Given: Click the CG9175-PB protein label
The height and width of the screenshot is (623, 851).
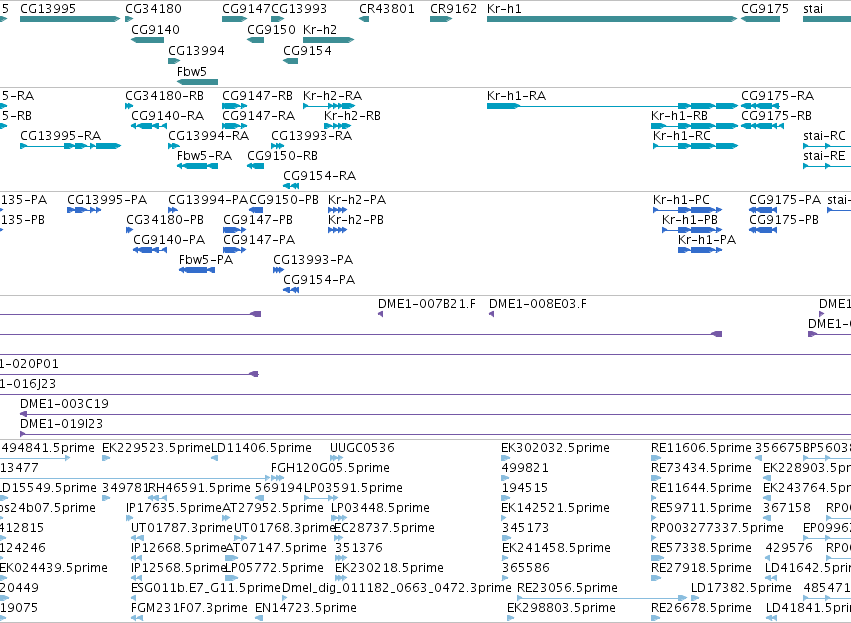Looking at the screenshot, I should pyautogui.click(x=784, y=220).
